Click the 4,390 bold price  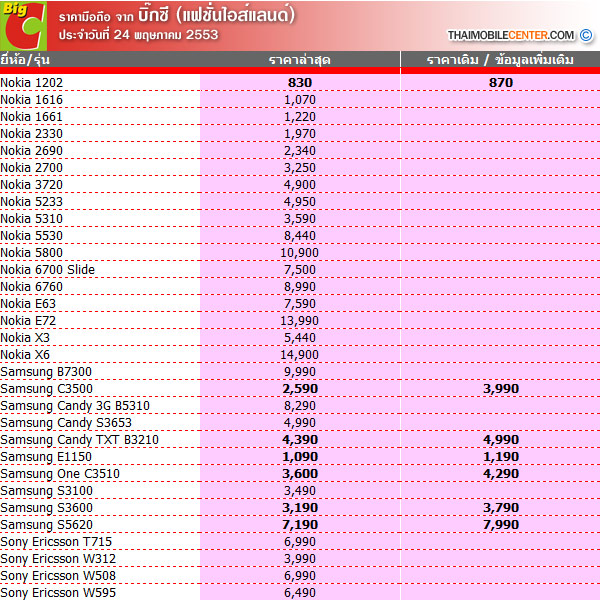(300, 440)
